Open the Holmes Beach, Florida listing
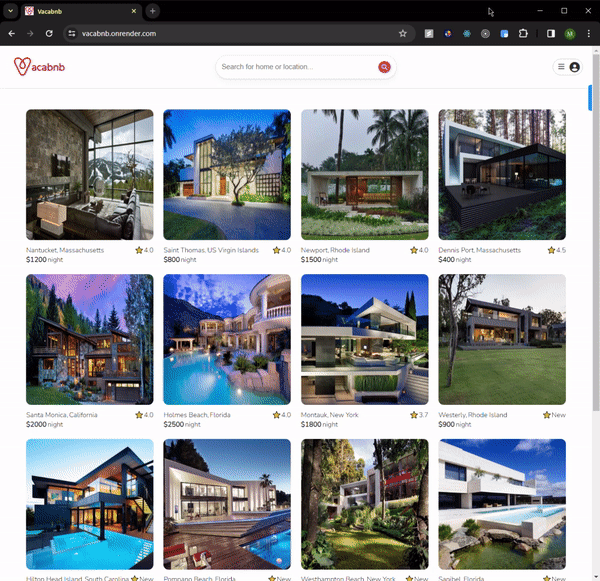This screenshot has height=581, width=600. pos(227,339)
